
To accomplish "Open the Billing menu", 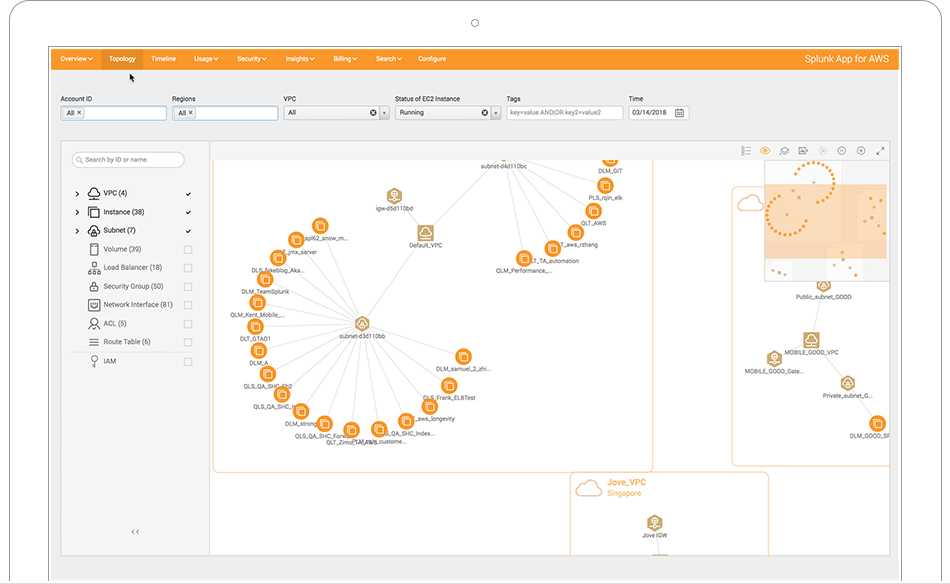I will point(345,59).
